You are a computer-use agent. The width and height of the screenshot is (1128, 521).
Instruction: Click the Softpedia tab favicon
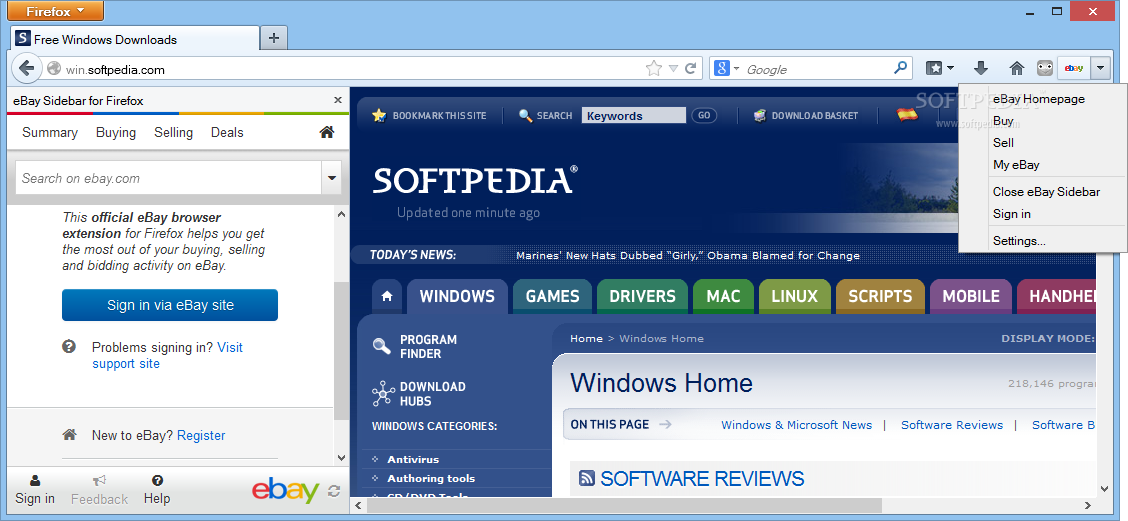point(22,39)
